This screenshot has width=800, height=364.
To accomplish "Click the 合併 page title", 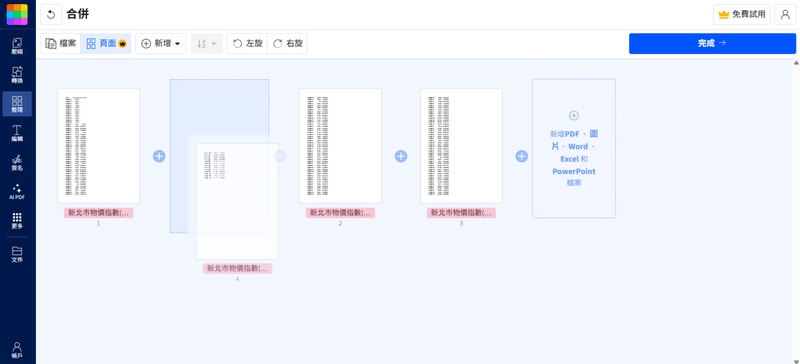I will [x=78, y=14].
